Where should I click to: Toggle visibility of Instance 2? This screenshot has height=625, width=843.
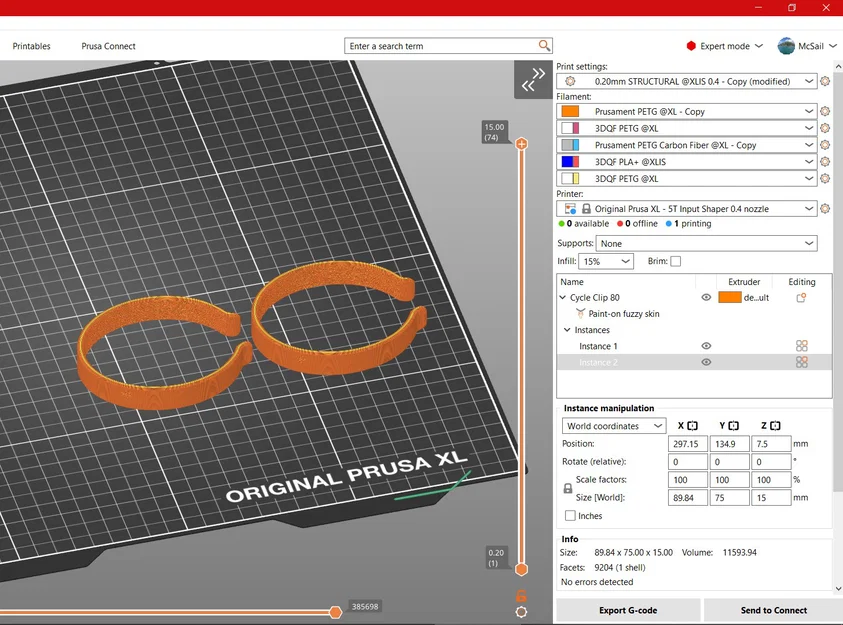[706, 362]
